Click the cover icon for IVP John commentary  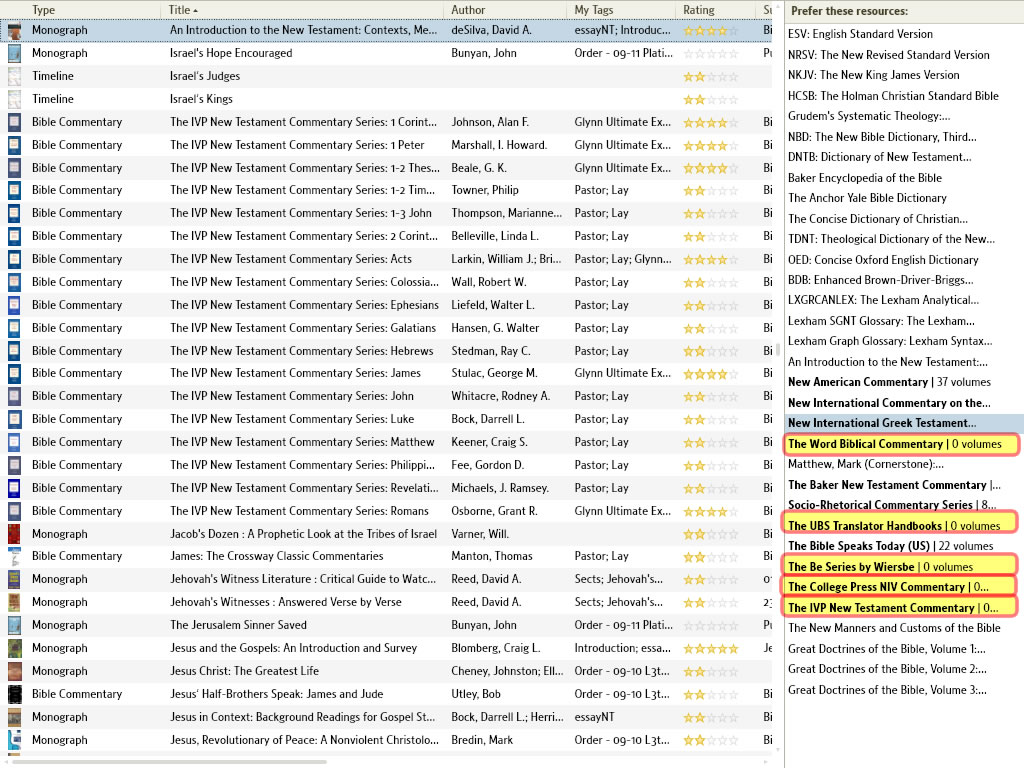[x=14, y=396]
